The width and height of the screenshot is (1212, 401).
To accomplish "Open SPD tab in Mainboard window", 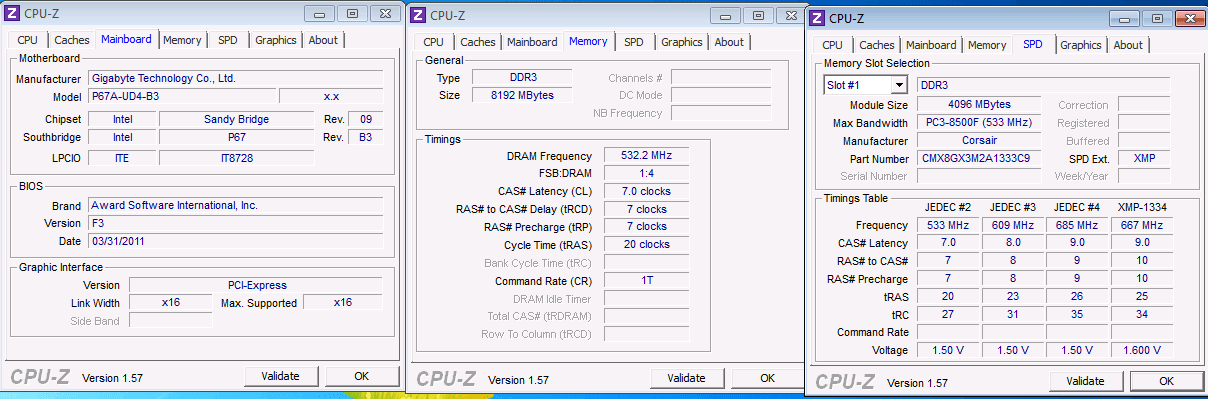I will 228,40.
